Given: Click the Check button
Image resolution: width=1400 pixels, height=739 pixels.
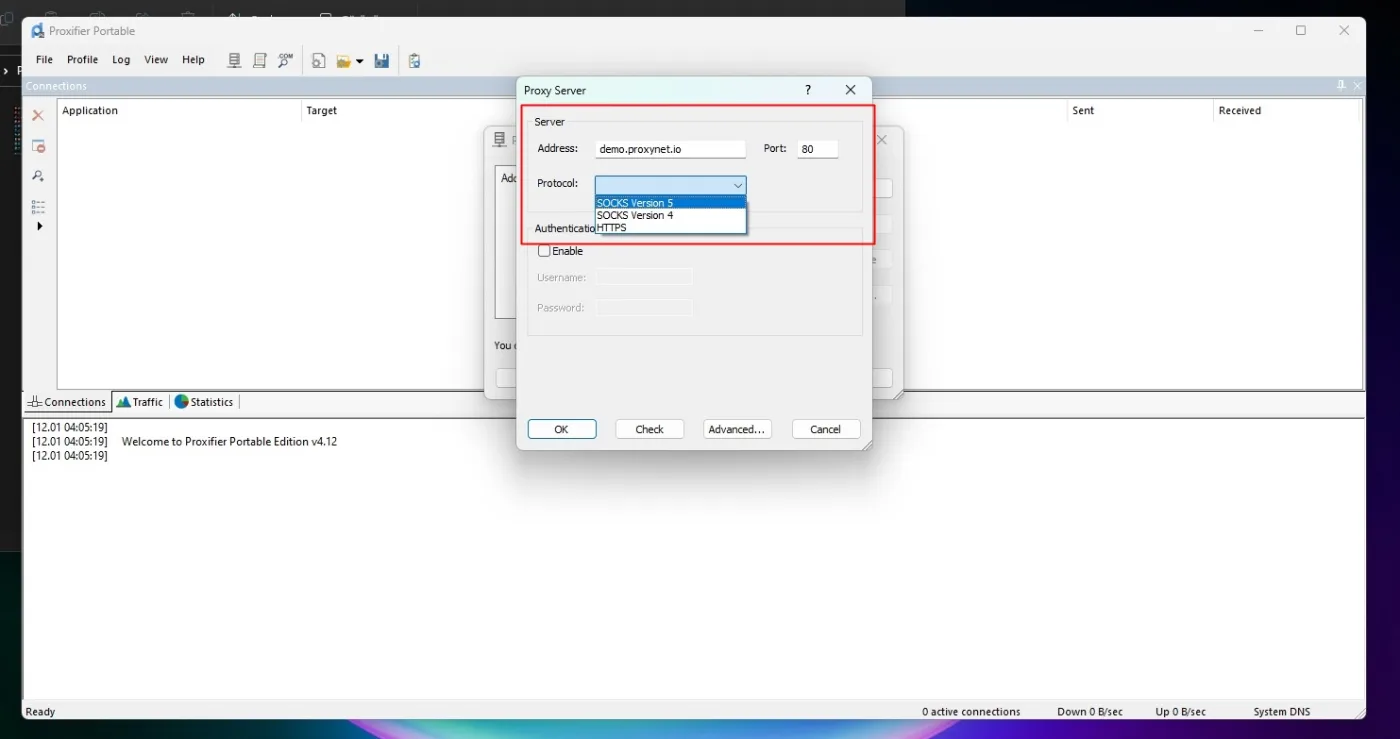Looking at the screenshot, I should click(x=650, y=429).
